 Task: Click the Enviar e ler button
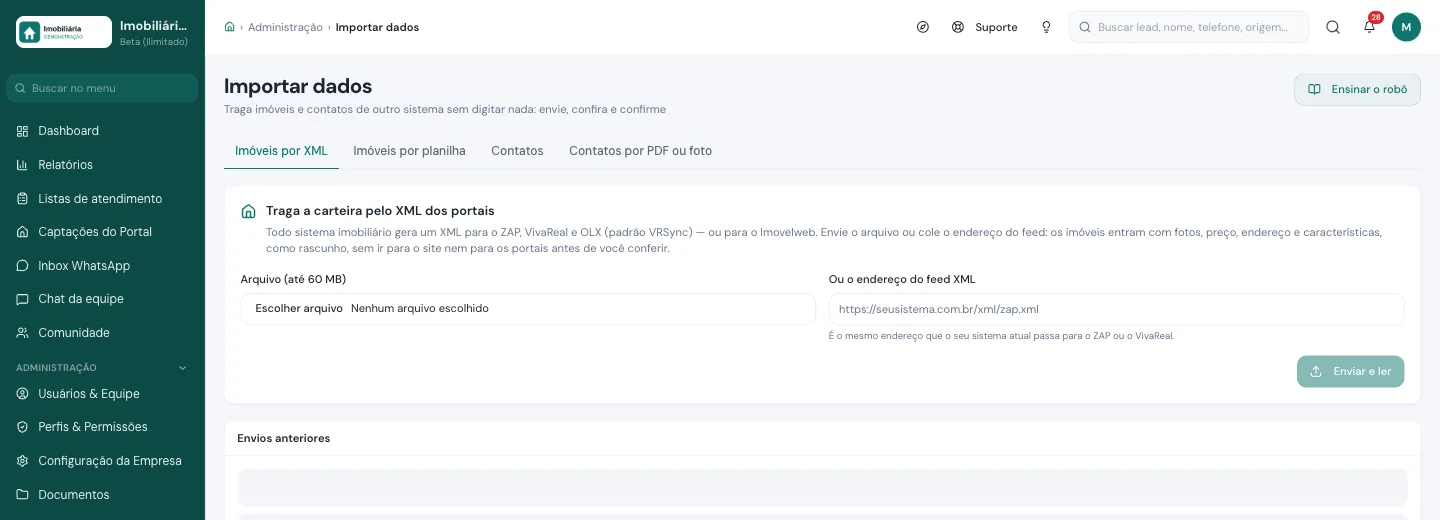pos(1350,371)
